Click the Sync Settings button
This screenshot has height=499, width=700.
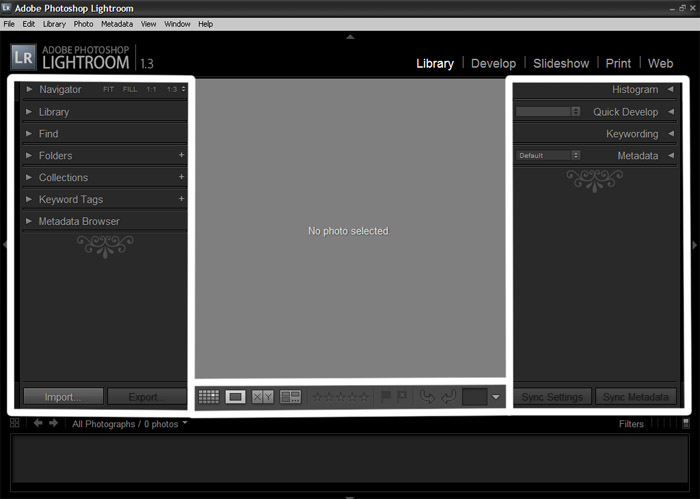click(x=553, y=397)
